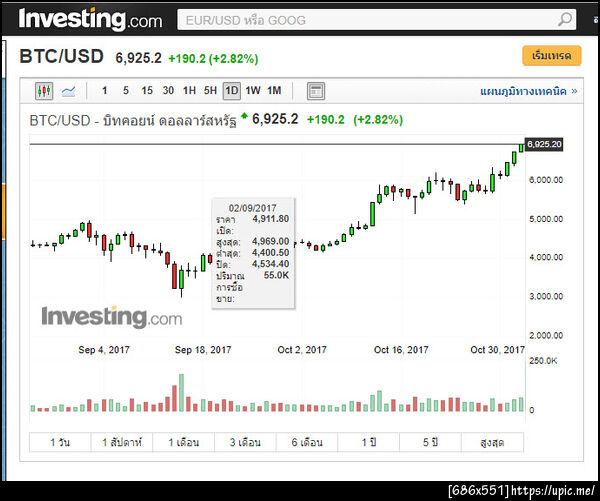
Task: Click the search magnifier icon
Action: (x=565, y=19)
